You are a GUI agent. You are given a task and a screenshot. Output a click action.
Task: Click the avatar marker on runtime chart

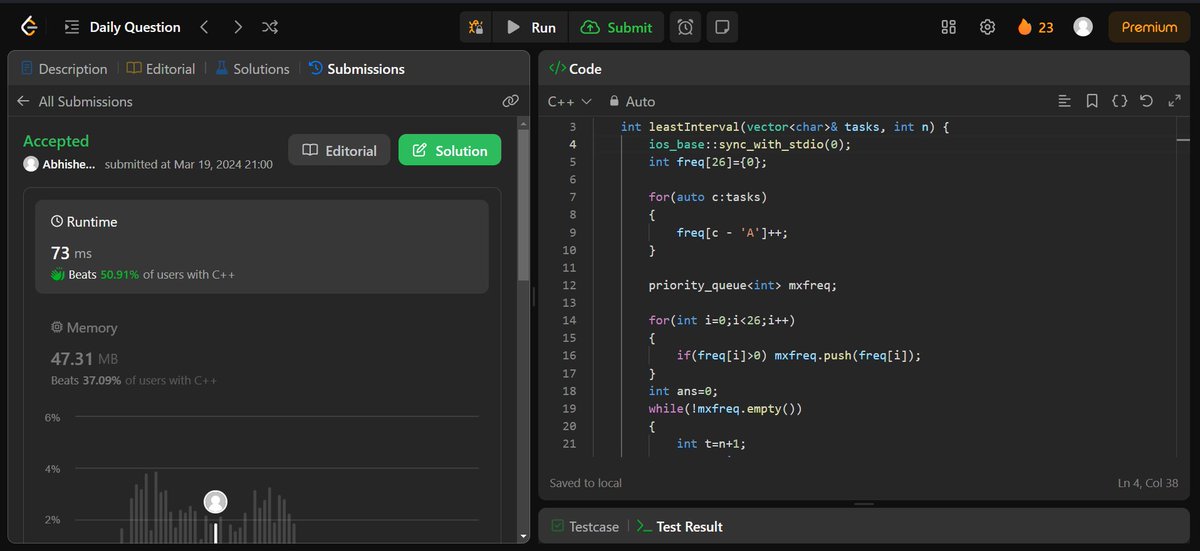[215, 502]
